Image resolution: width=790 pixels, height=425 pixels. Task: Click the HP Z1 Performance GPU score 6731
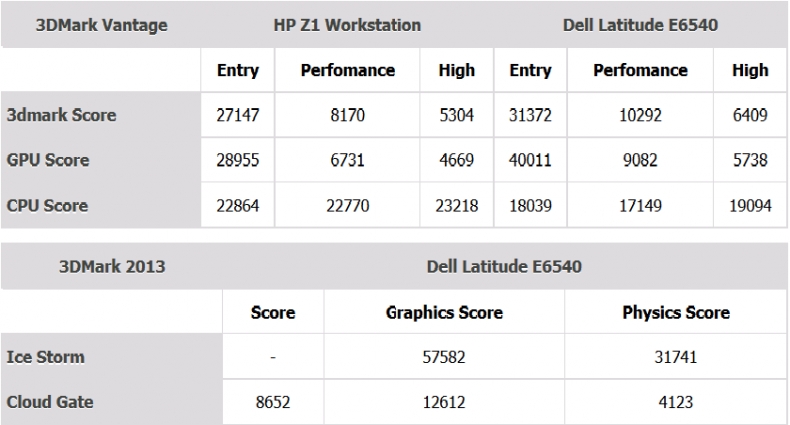click(x=348, y=160)
